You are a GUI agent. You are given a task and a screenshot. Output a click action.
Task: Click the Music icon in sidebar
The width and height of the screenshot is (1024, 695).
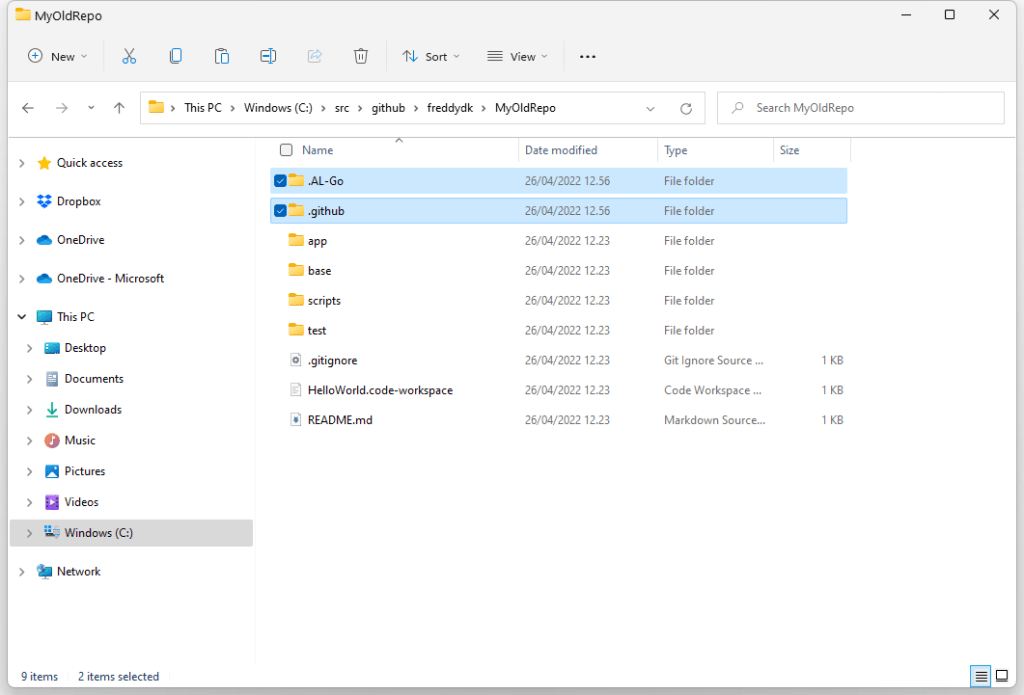pos(52,441)
